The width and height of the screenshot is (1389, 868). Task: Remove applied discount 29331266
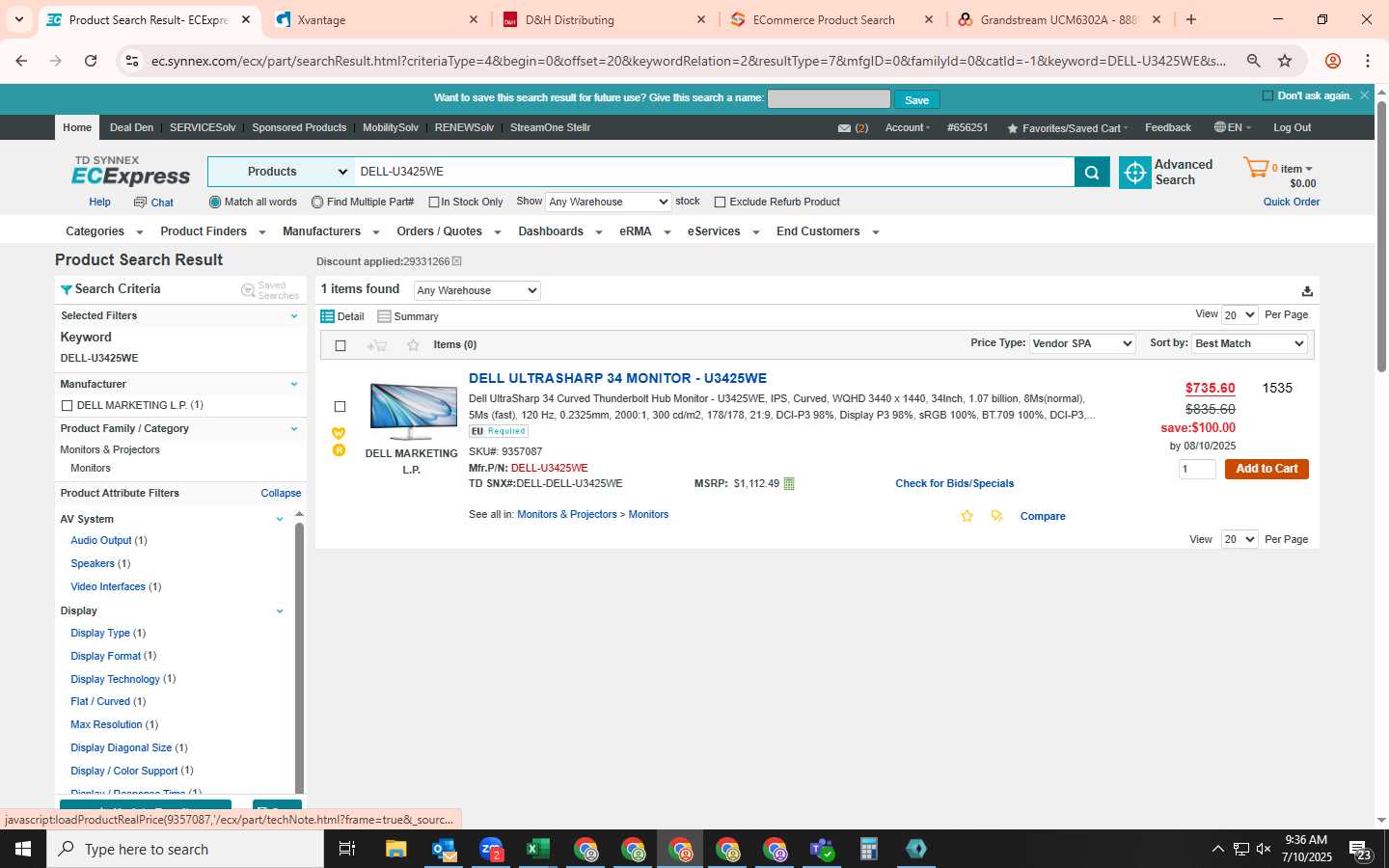pyautogui.click(x=457, y=261)
